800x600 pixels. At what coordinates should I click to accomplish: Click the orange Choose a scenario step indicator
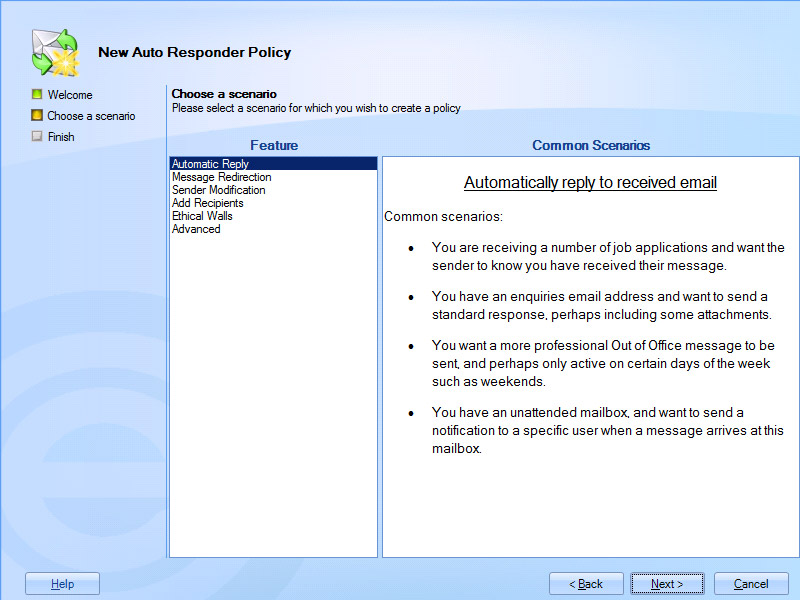click(37, 115)
